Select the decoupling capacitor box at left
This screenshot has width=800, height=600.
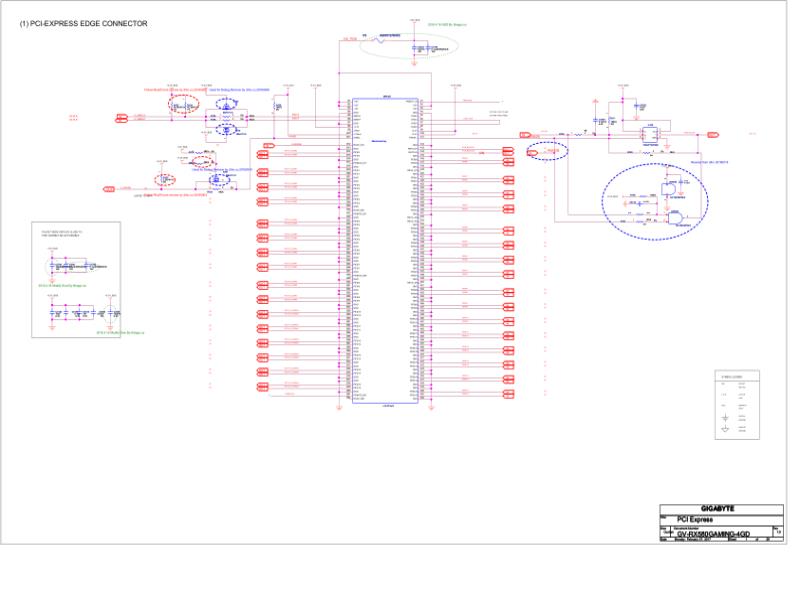[x=76, y=279]
